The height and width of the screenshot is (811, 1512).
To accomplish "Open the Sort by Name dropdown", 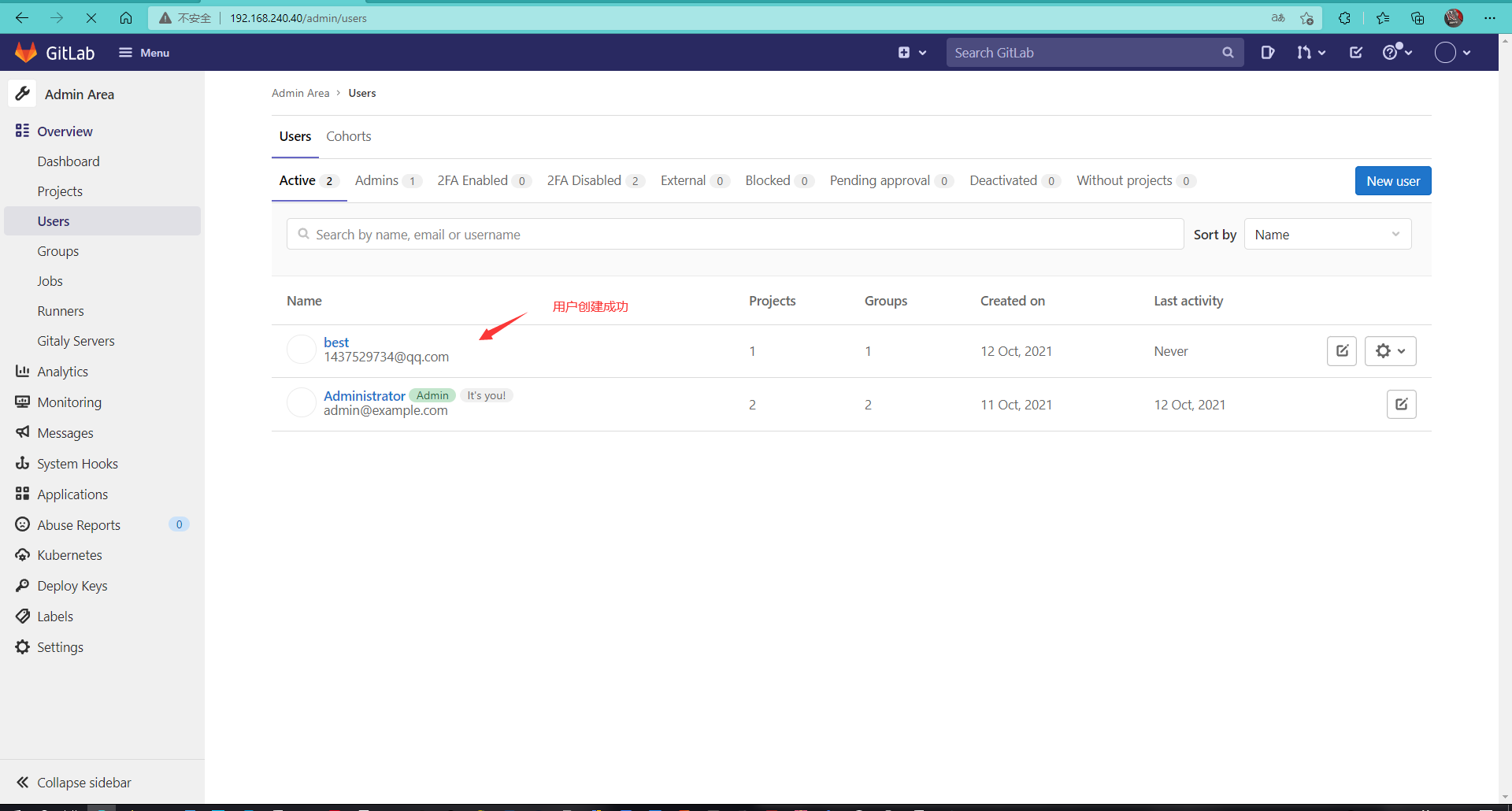I will click(1327, 234).
